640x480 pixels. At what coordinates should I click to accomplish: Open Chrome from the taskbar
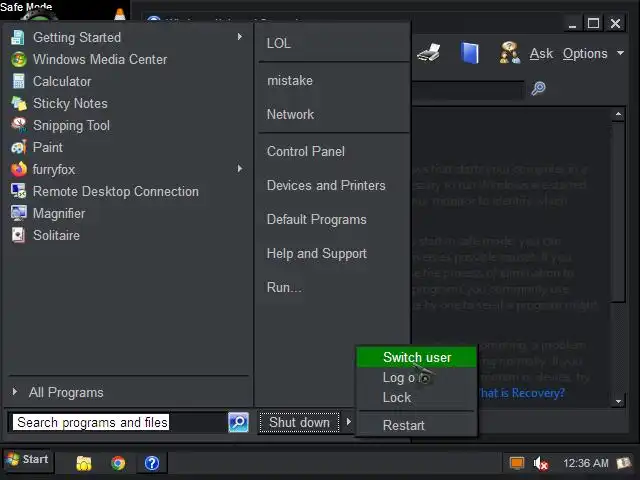(x=118, y=463)
